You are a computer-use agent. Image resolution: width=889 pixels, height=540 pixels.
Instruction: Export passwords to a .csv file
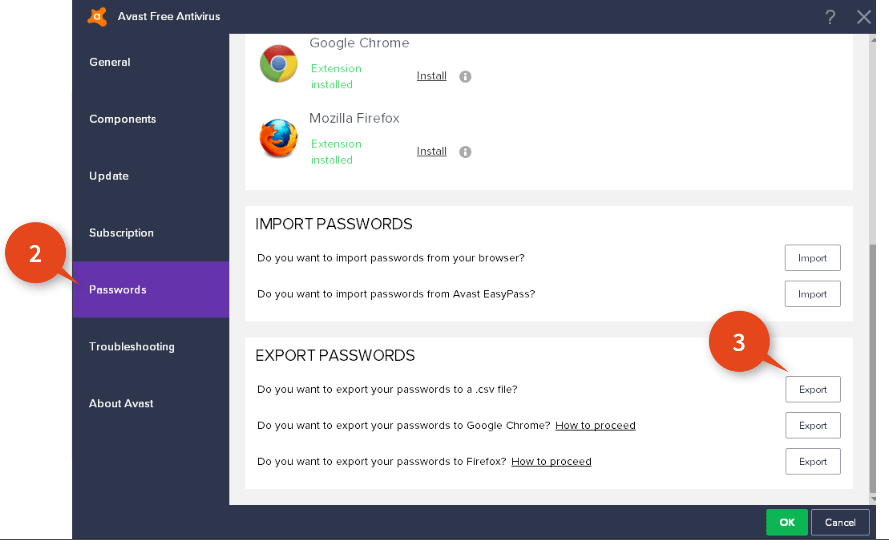[812, 390]
